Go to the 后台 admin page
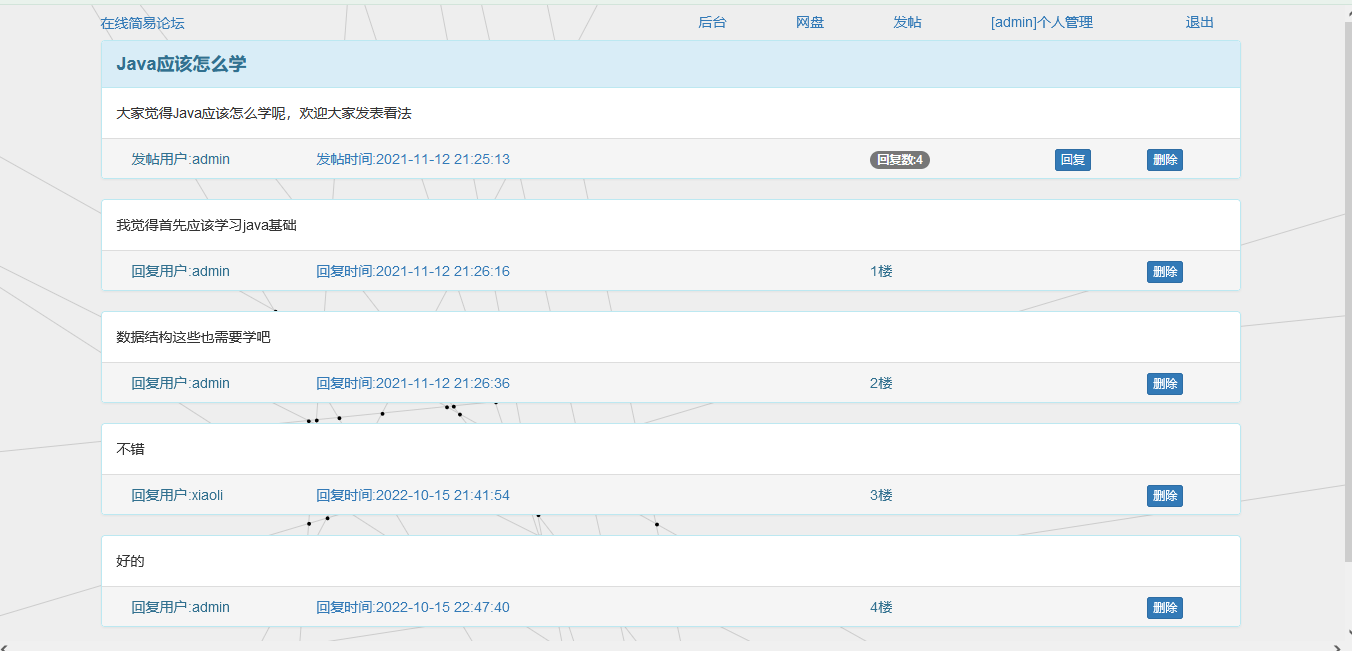The width and height of the screenshot is (1352, 651). 712,23
